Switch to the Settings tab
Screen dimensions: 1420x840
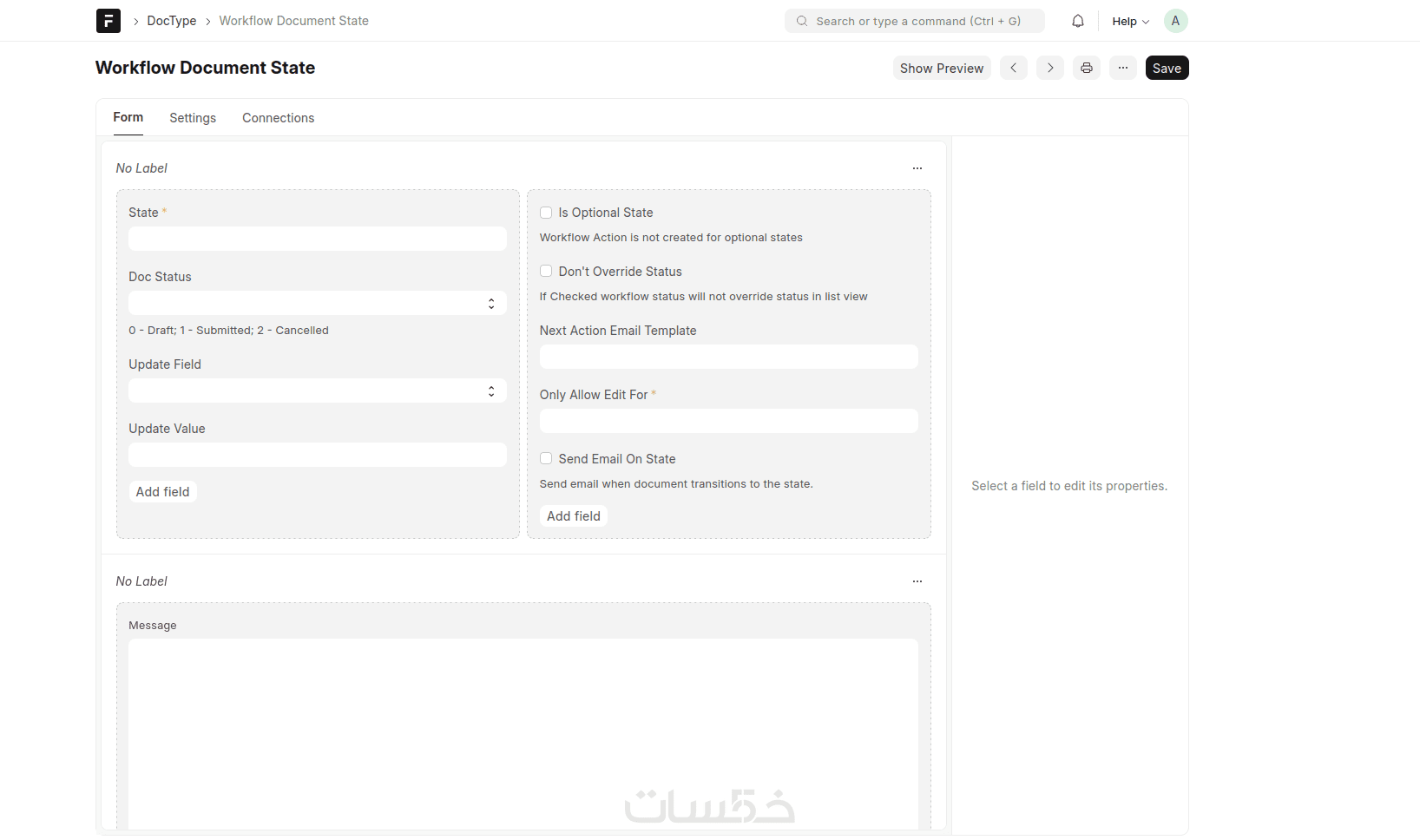tap(193, 118)
